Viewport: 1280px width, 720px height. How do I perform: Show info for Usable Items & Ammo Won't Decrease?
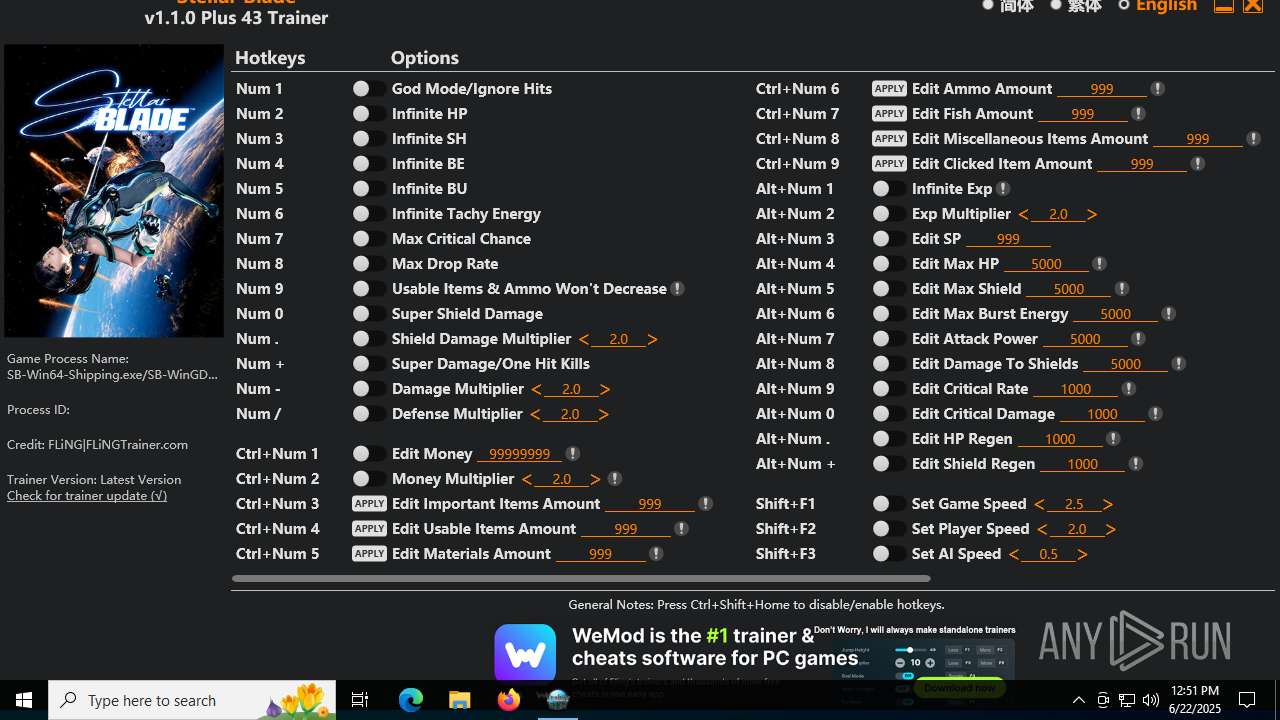click(677, 289)
